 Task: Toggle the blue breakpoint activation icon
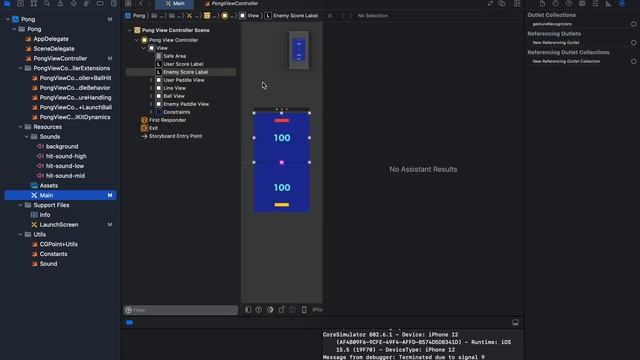tap(129, 322)
